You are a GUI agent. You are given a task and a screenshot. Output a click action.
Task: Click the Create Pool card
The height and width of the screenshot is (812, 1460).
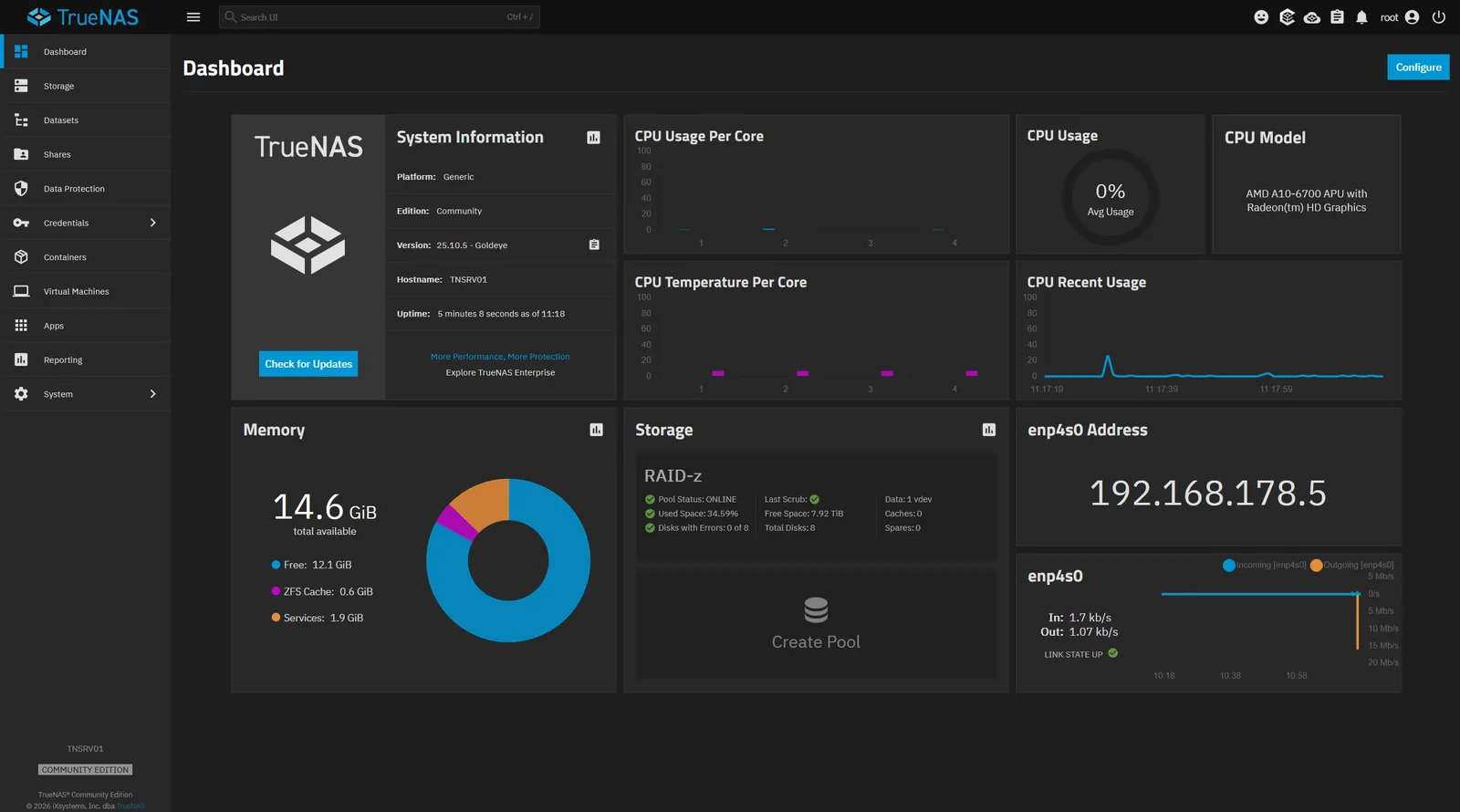(816, 624)
